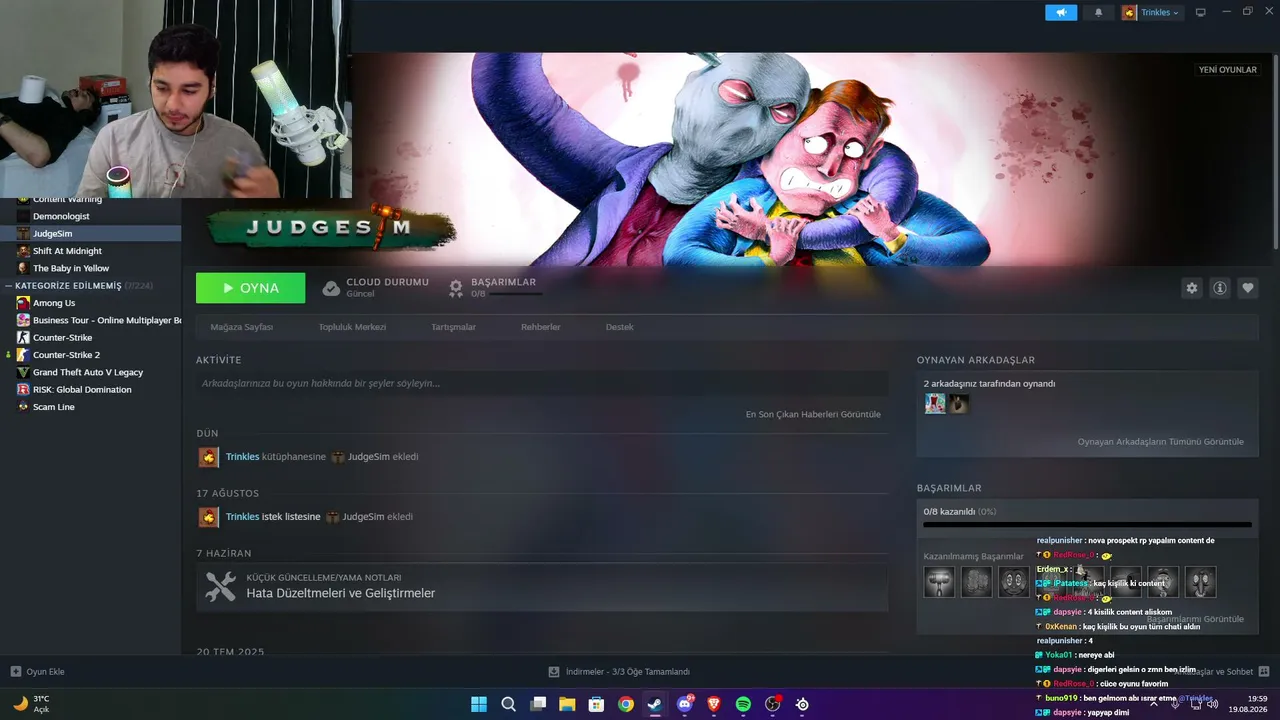Click the Grand Theft Auto V icon
This screenshot has width=1280, height=720.
(x=23, y=372)
